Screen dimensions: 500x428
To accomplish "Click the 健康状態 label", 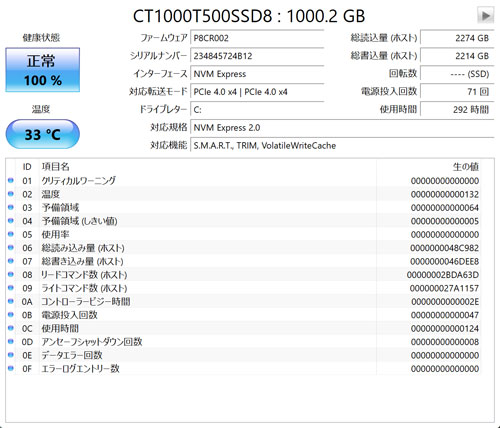I will point(41,38).
